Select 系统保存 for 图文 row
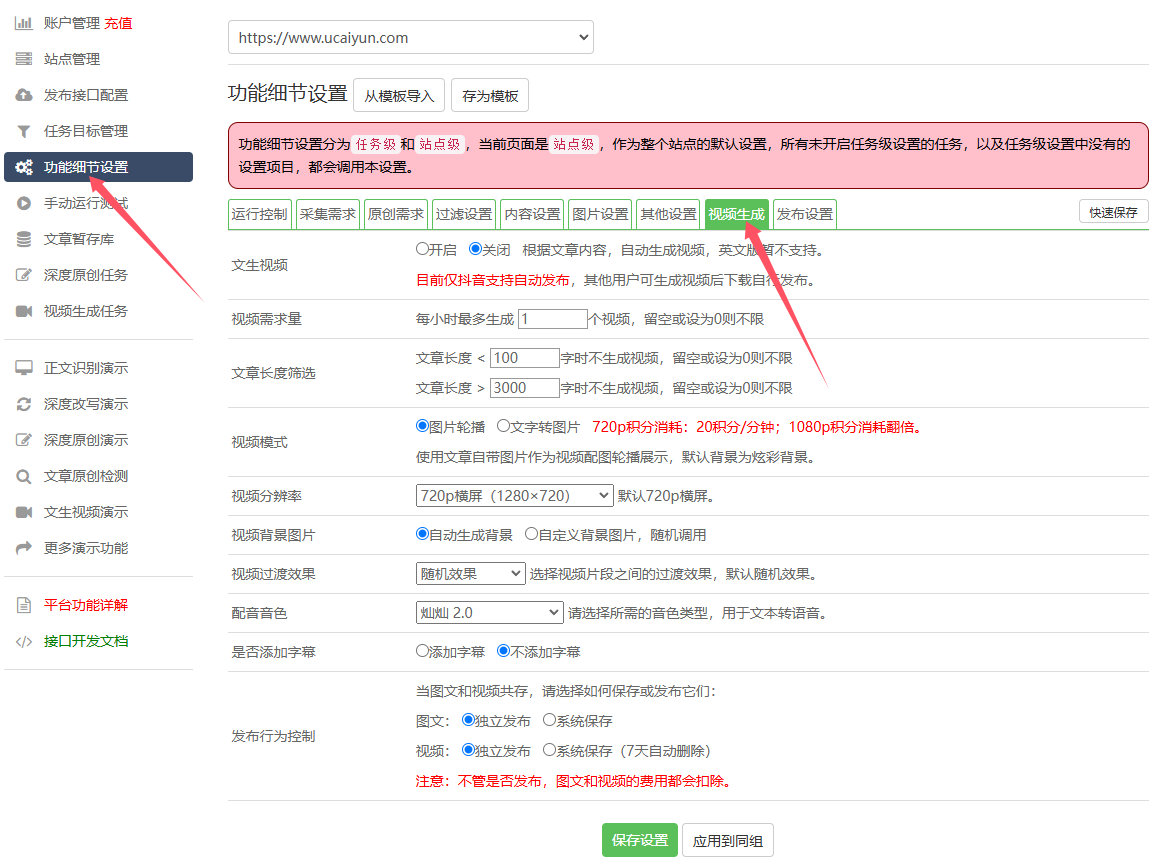 click(549, 720)
